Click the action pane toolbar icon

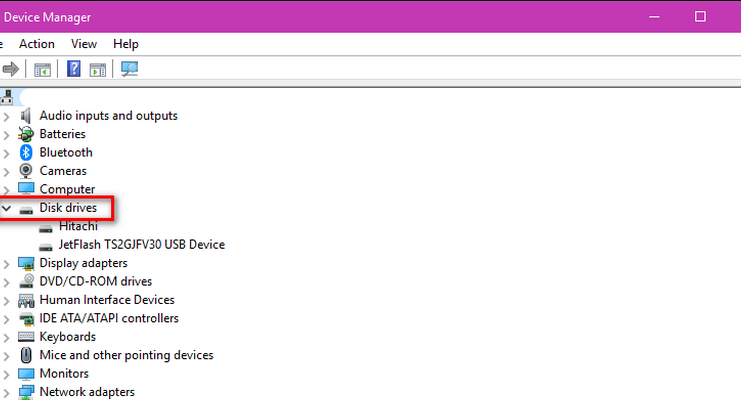pos(98,70)
